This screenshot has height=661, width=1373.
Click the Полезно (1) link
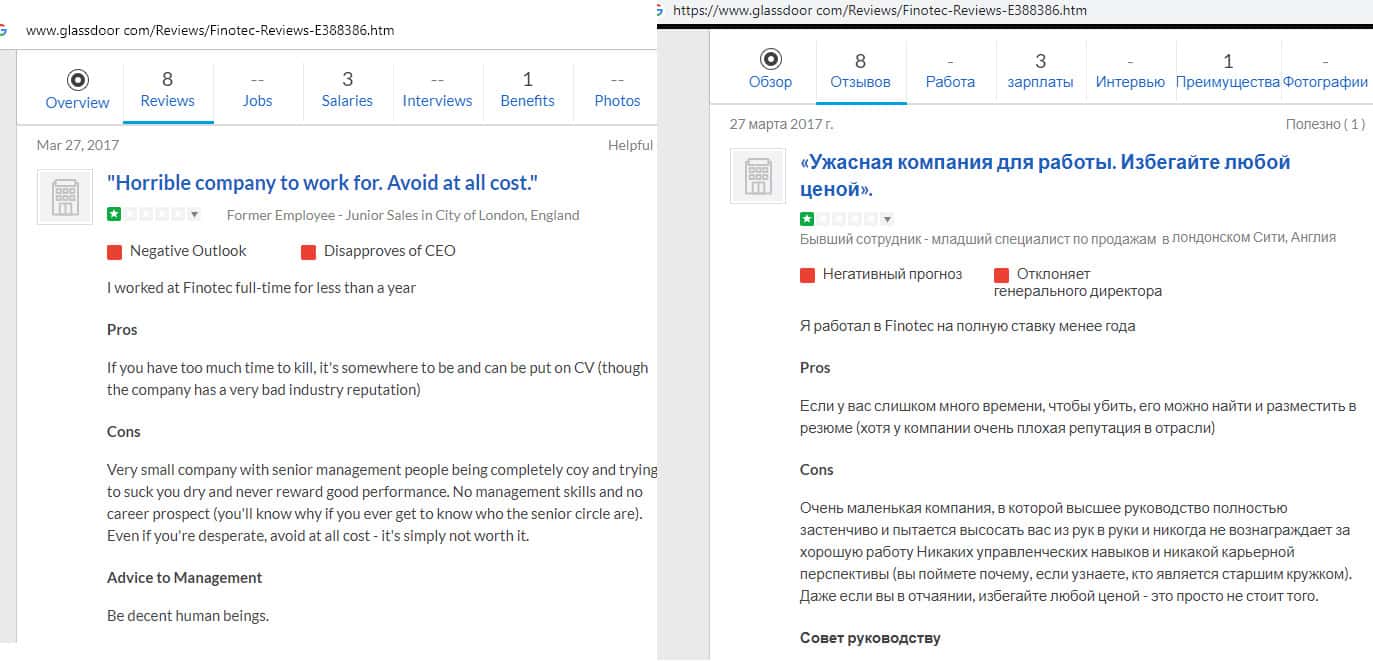click(1325, 124)
